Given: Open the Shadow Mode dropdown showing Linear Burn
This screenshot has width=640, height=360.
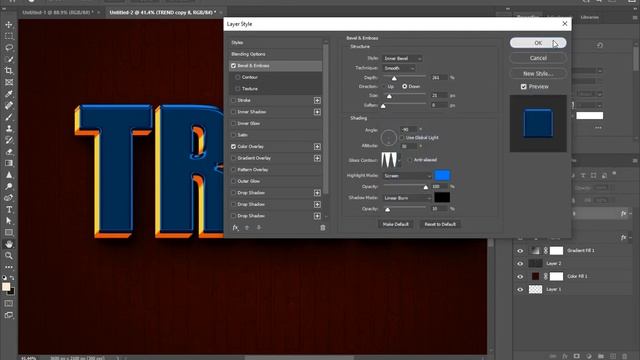Looking at the screenshot, I should tap(407, 198).
